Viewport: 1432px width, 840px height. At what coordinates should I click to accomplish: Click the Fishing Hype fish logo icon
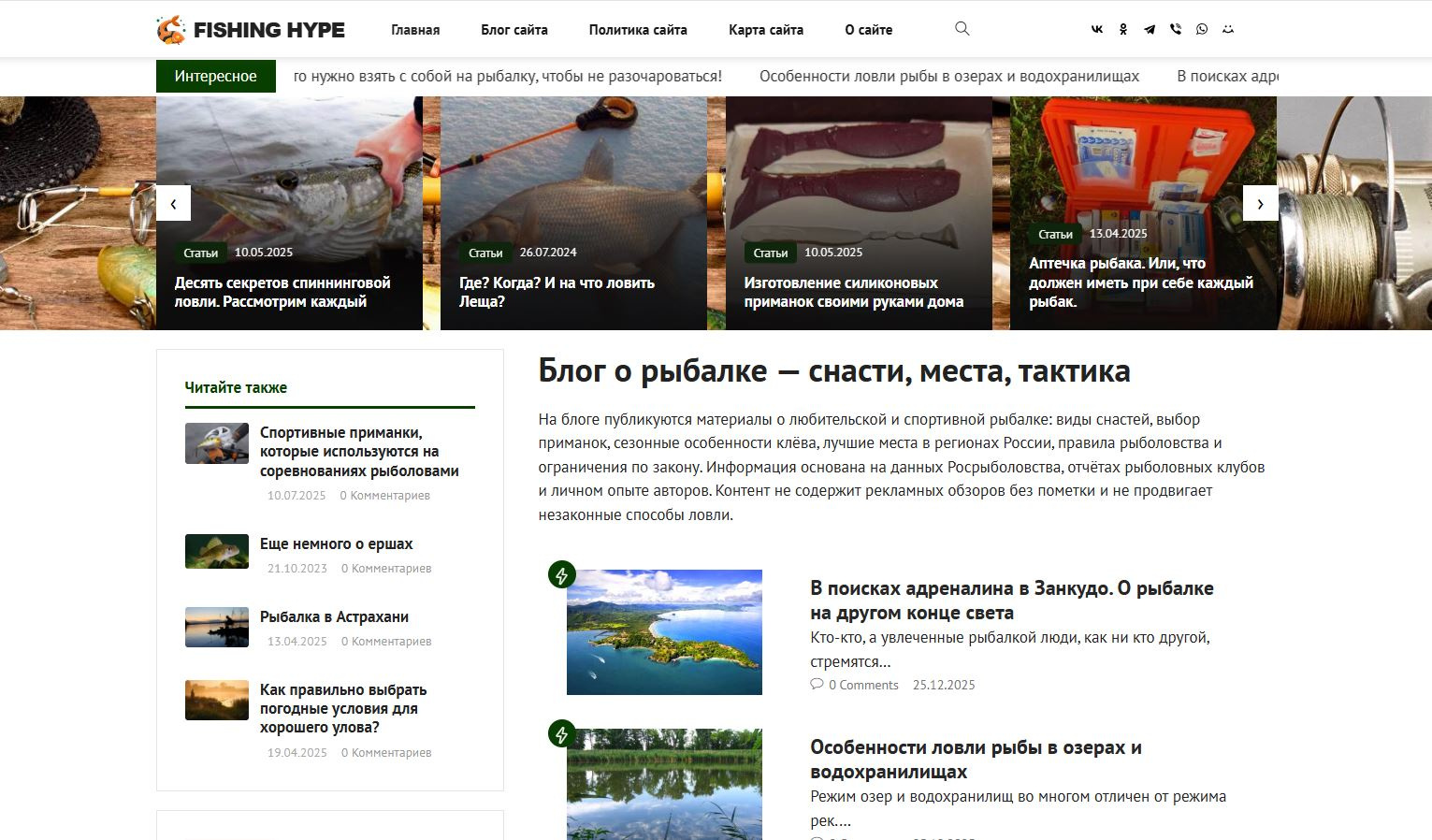[x=171, y=30]
